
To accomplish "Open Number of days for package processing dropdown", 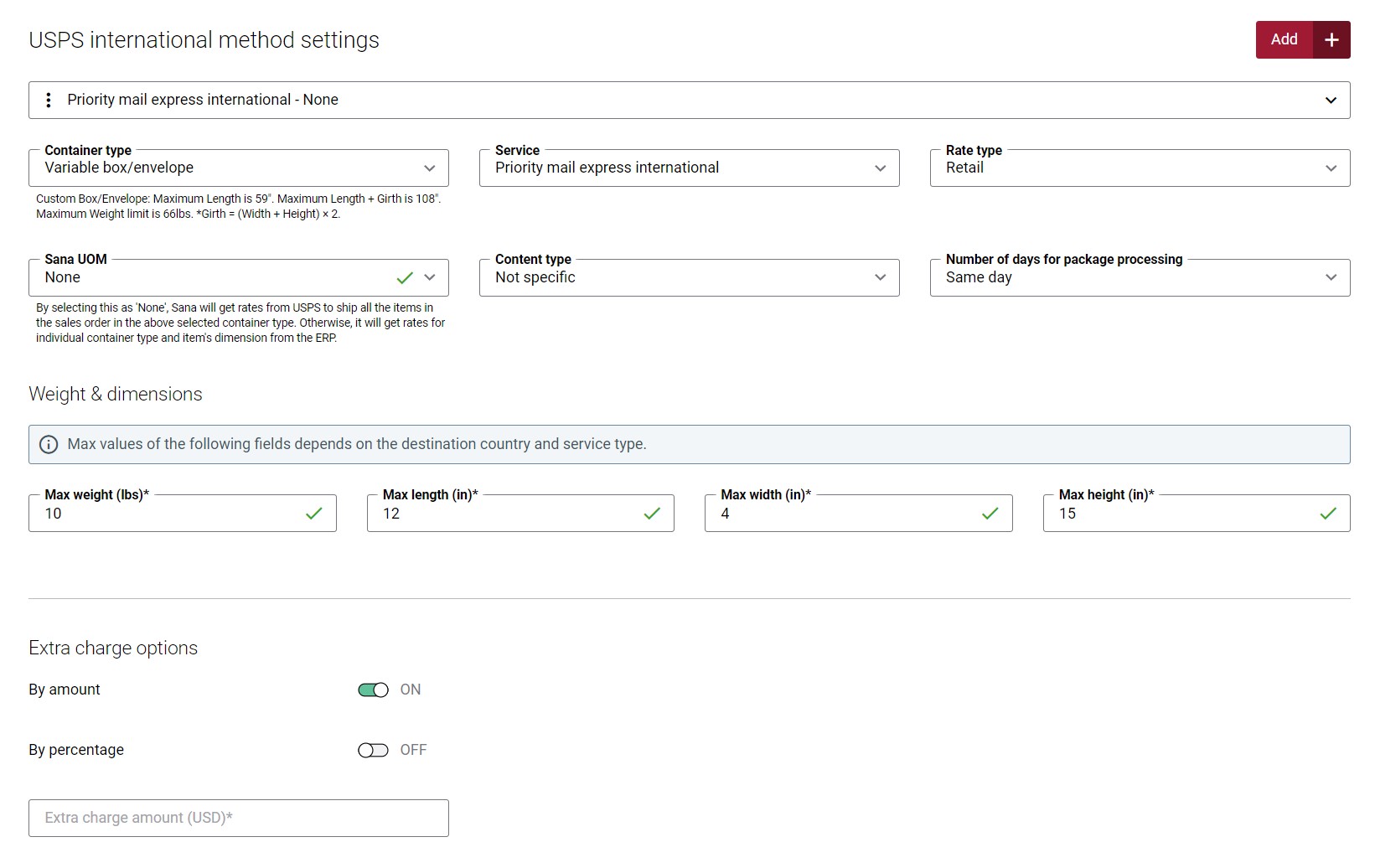I will click(1140, 277).
